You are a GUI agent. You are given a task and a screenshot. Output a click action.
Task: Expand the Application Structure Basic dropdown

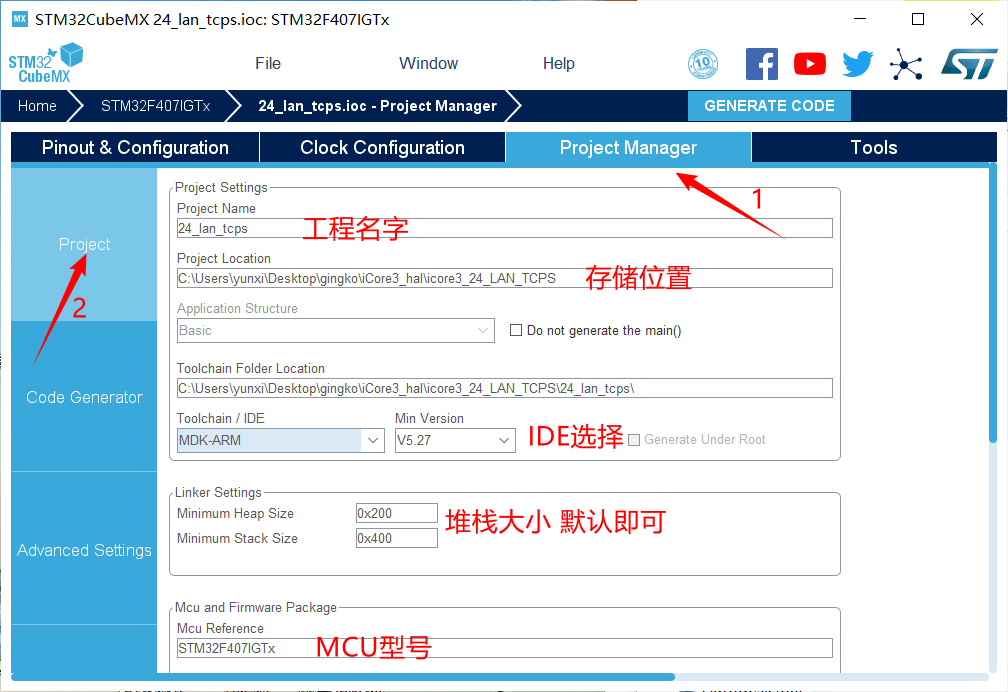483,330
